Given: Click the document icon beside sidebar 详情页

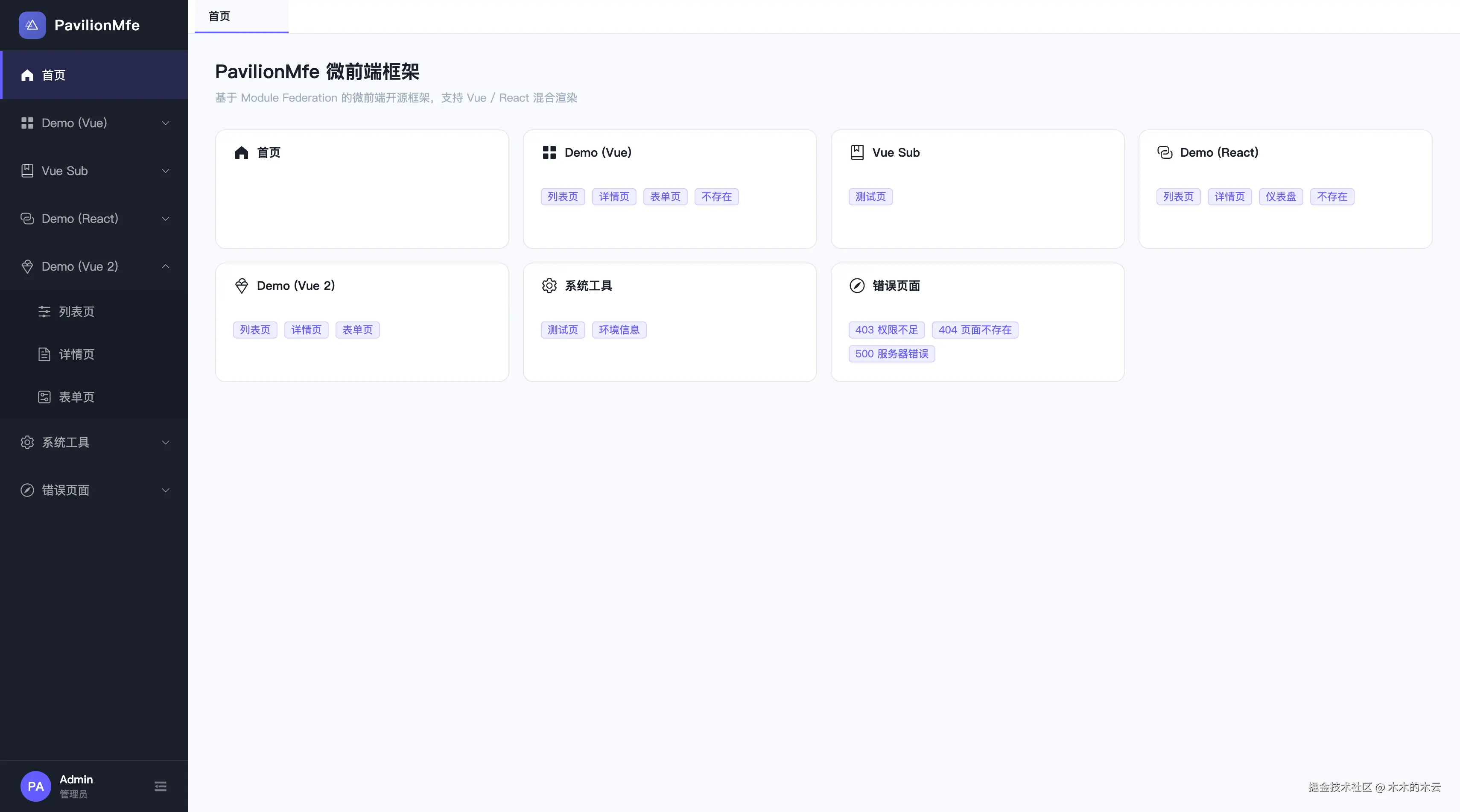Looking at the screenshot, I should 44,354.
